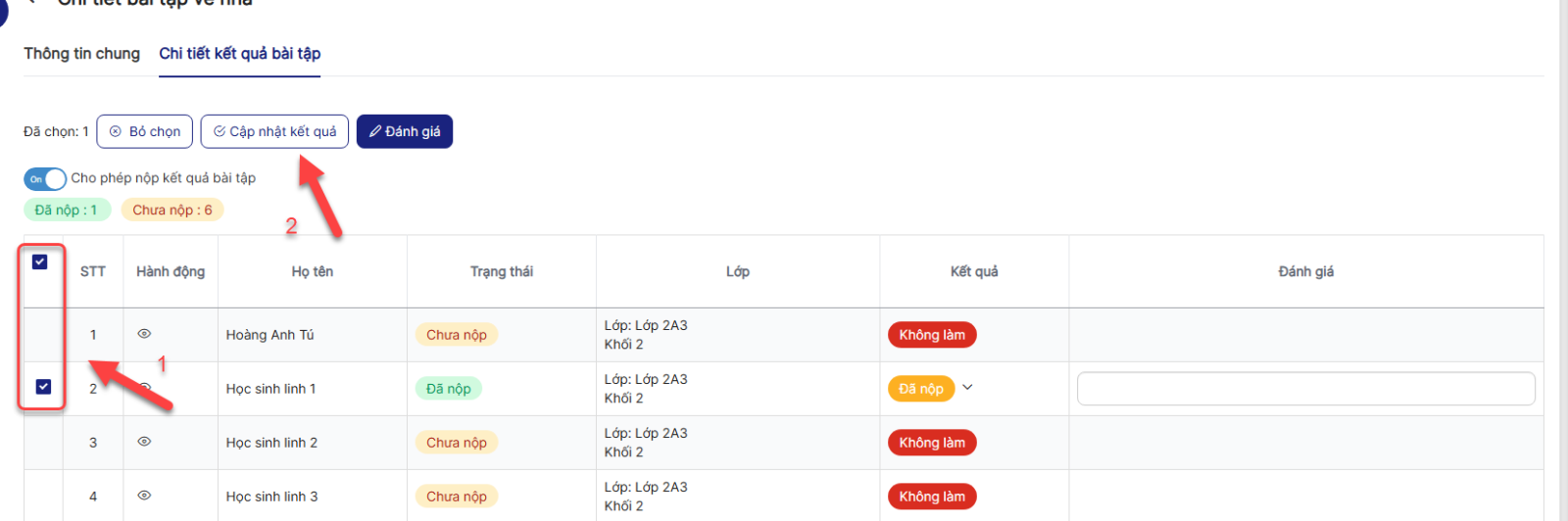The image size is (1568, 521).
Task: Expand the Đã nộp result dropdown arrow
Action: click(x=967, y=388)
